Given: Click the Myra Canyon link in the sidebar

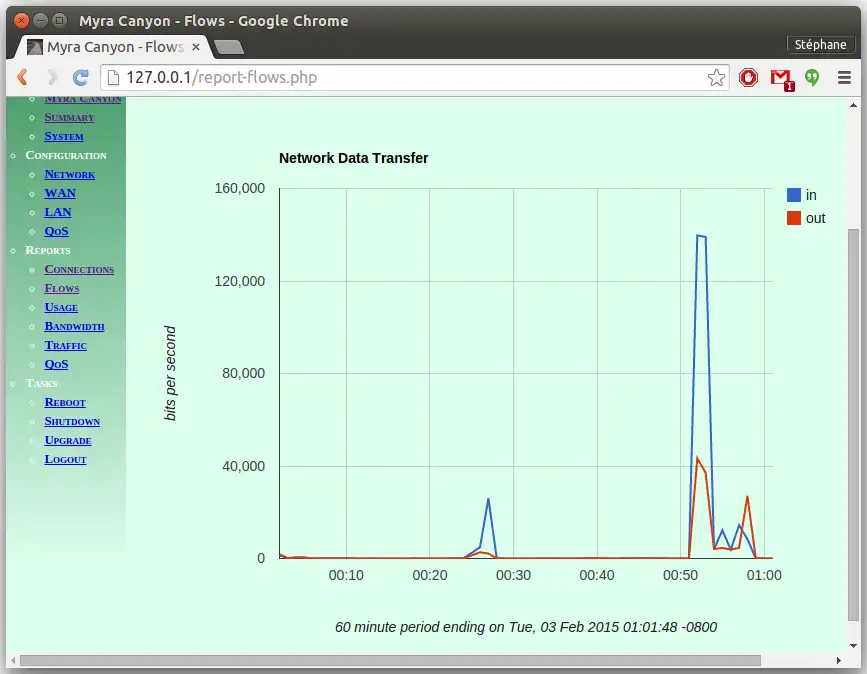Looking at the screenshot, I should click(83, 100).
